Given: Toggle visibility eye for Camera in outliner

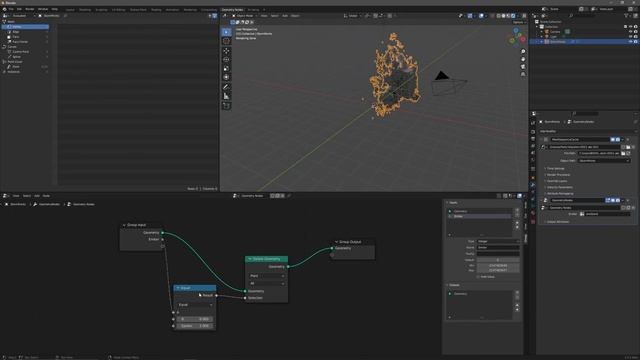Looking at the screenshot, I should pyautogui.click(x=630, y=31).
